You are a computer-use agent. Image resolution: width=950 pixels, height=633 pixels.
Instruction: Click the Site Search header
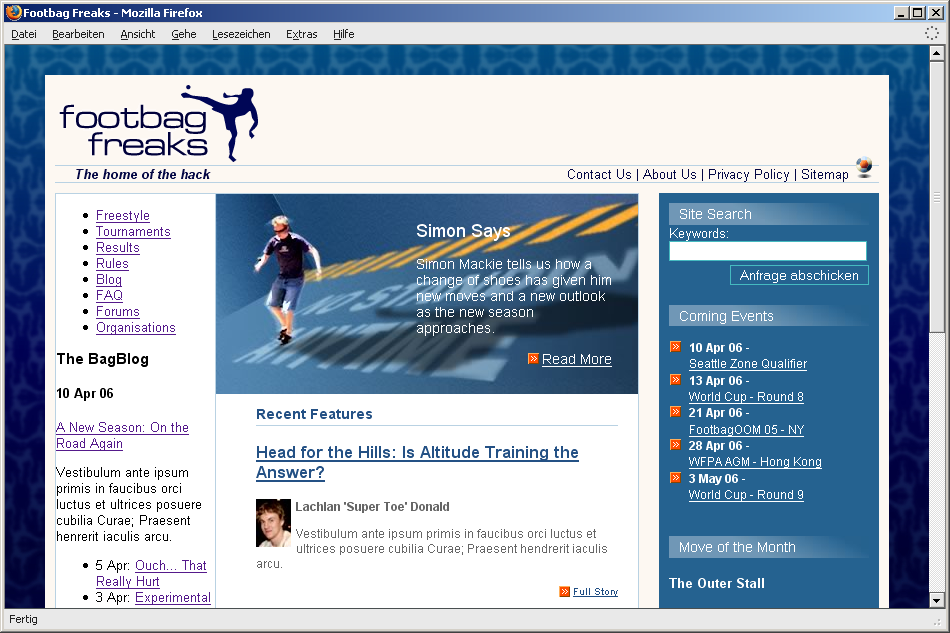pyautogui.click(x=768, y=214)
